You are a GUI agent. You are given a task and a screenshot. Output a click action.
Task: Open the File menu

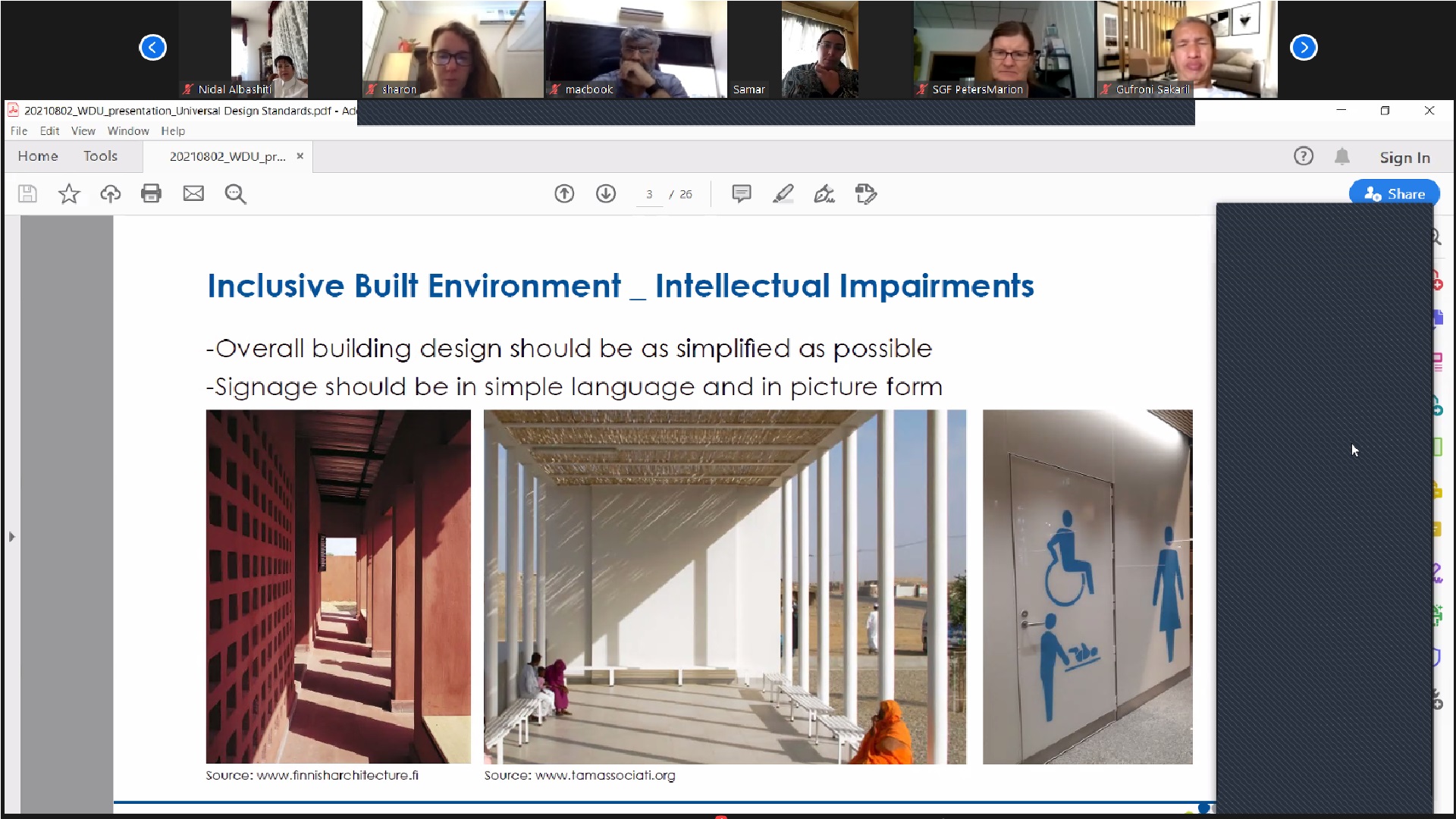tap(19, 131)
